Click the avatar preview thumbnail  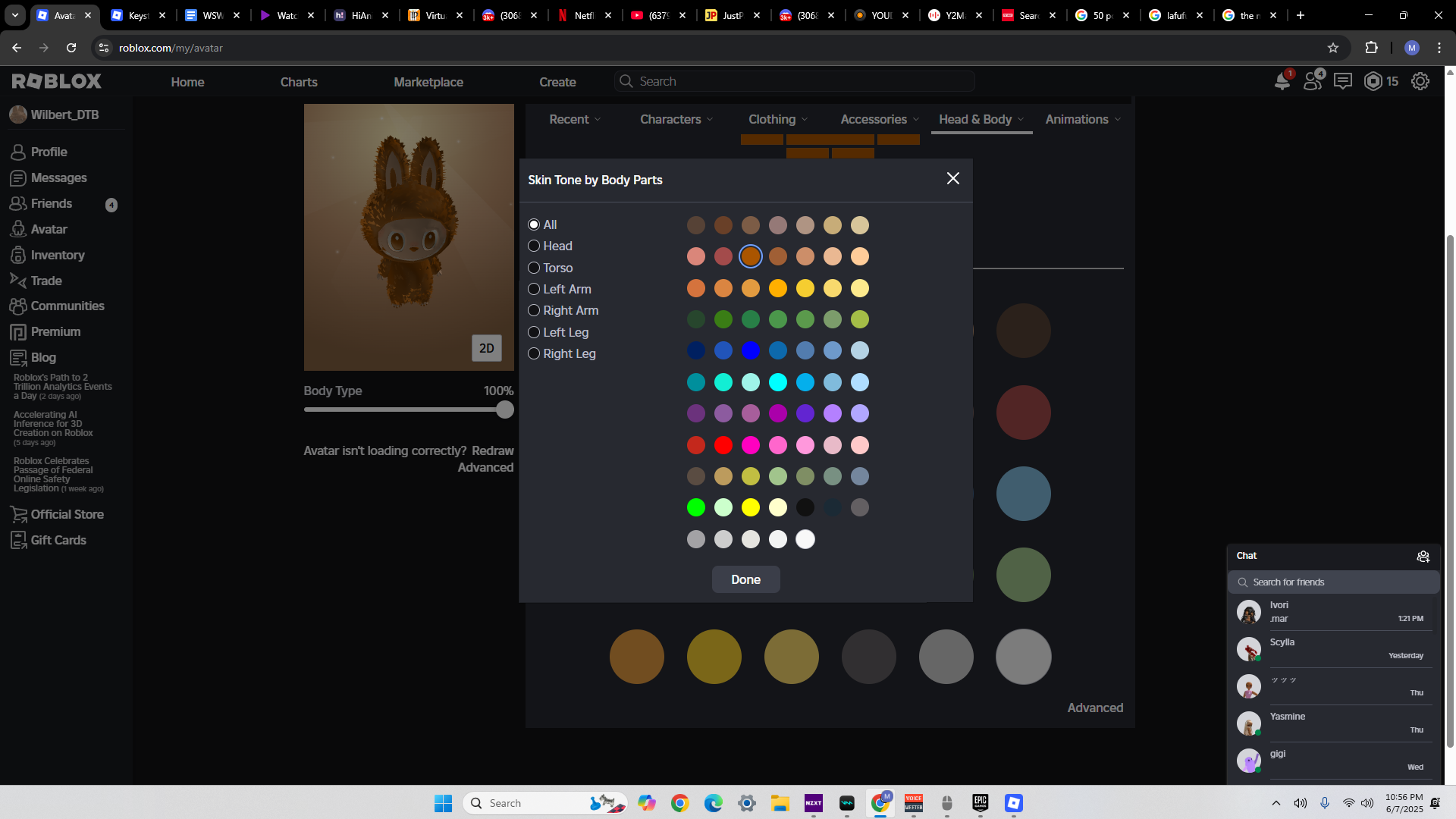pyautogui.click(x=409, y=237)
